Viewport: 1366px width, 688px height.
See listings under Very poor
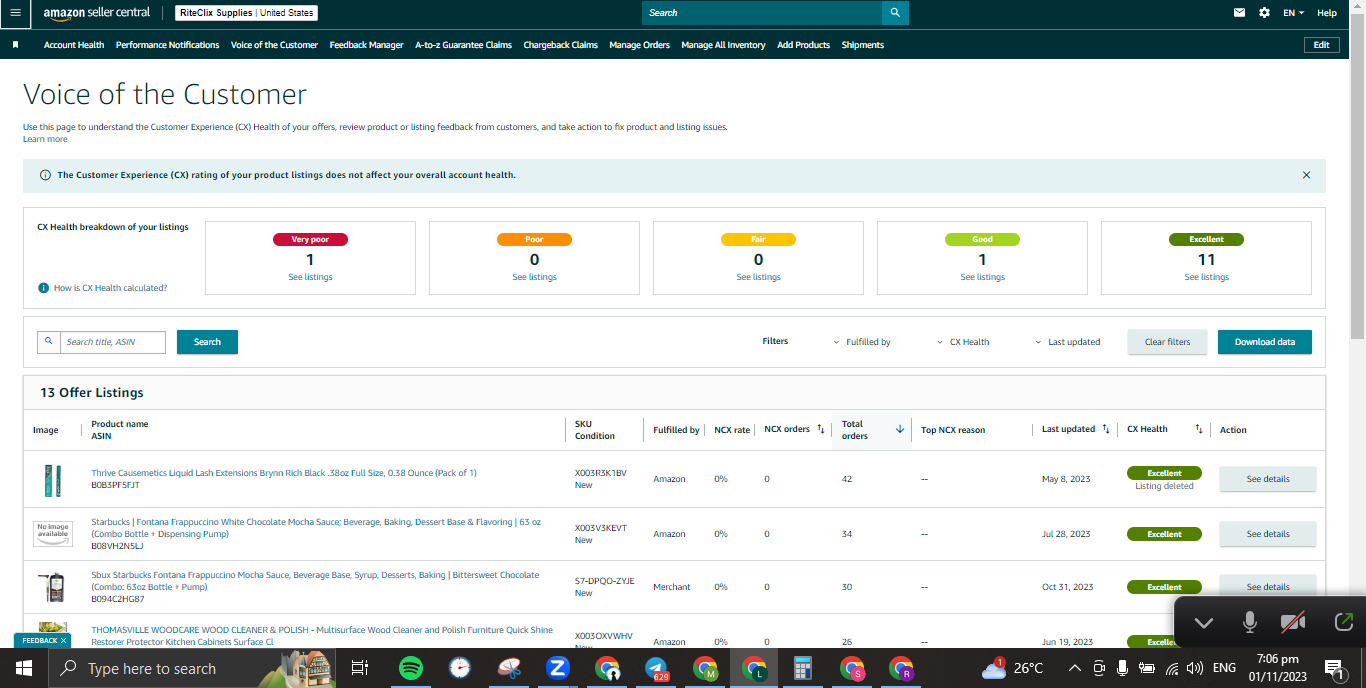[310, 277]
